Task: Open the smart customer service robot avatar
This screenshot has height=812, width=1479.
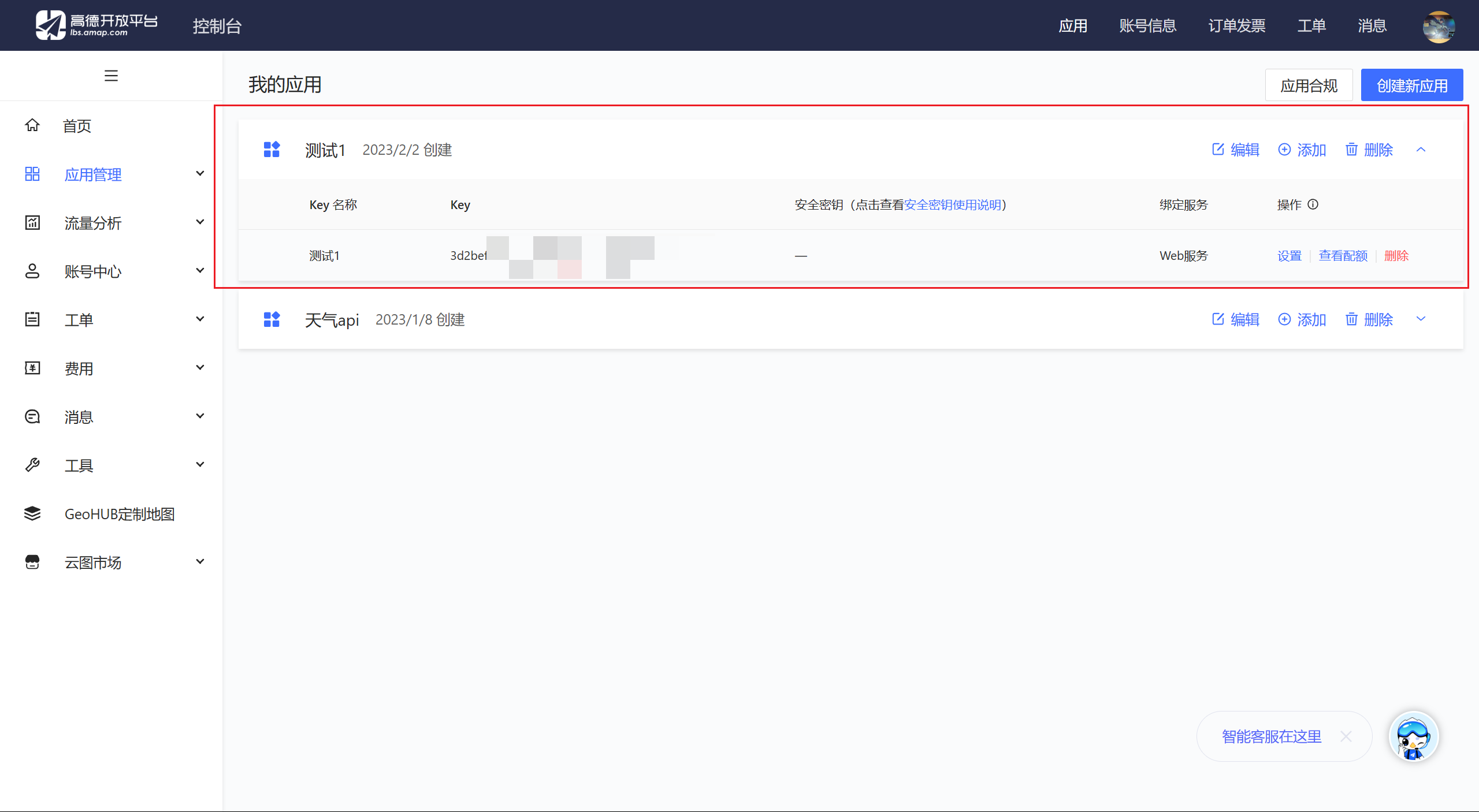Action: (x=1413, y=736)
